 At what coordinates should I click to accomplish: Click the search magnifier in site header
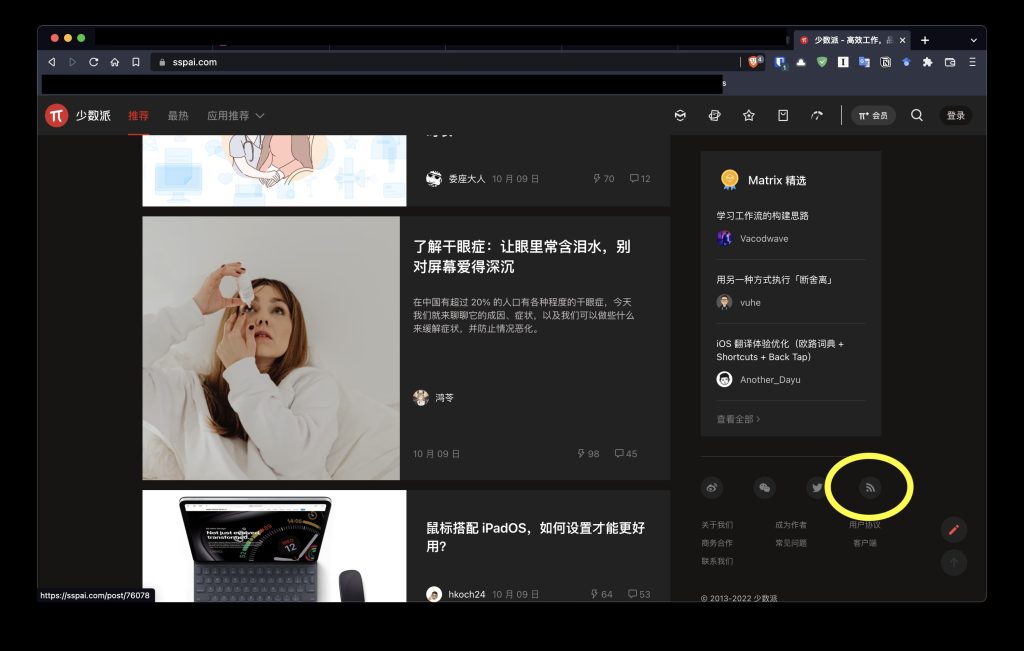[x=917, y=116]
